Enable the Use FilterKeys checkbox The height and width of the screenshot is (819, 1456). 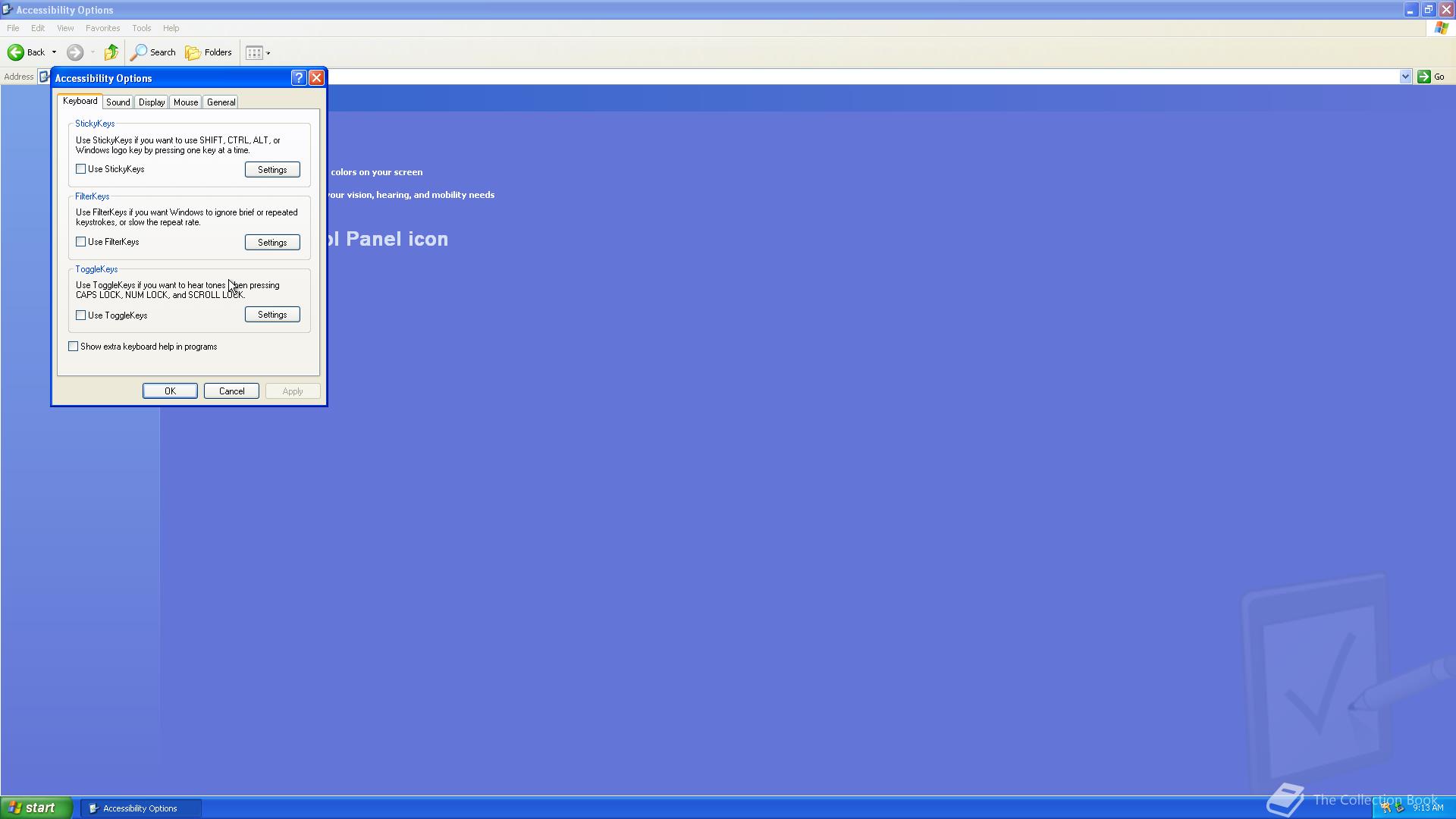point(80,241)
